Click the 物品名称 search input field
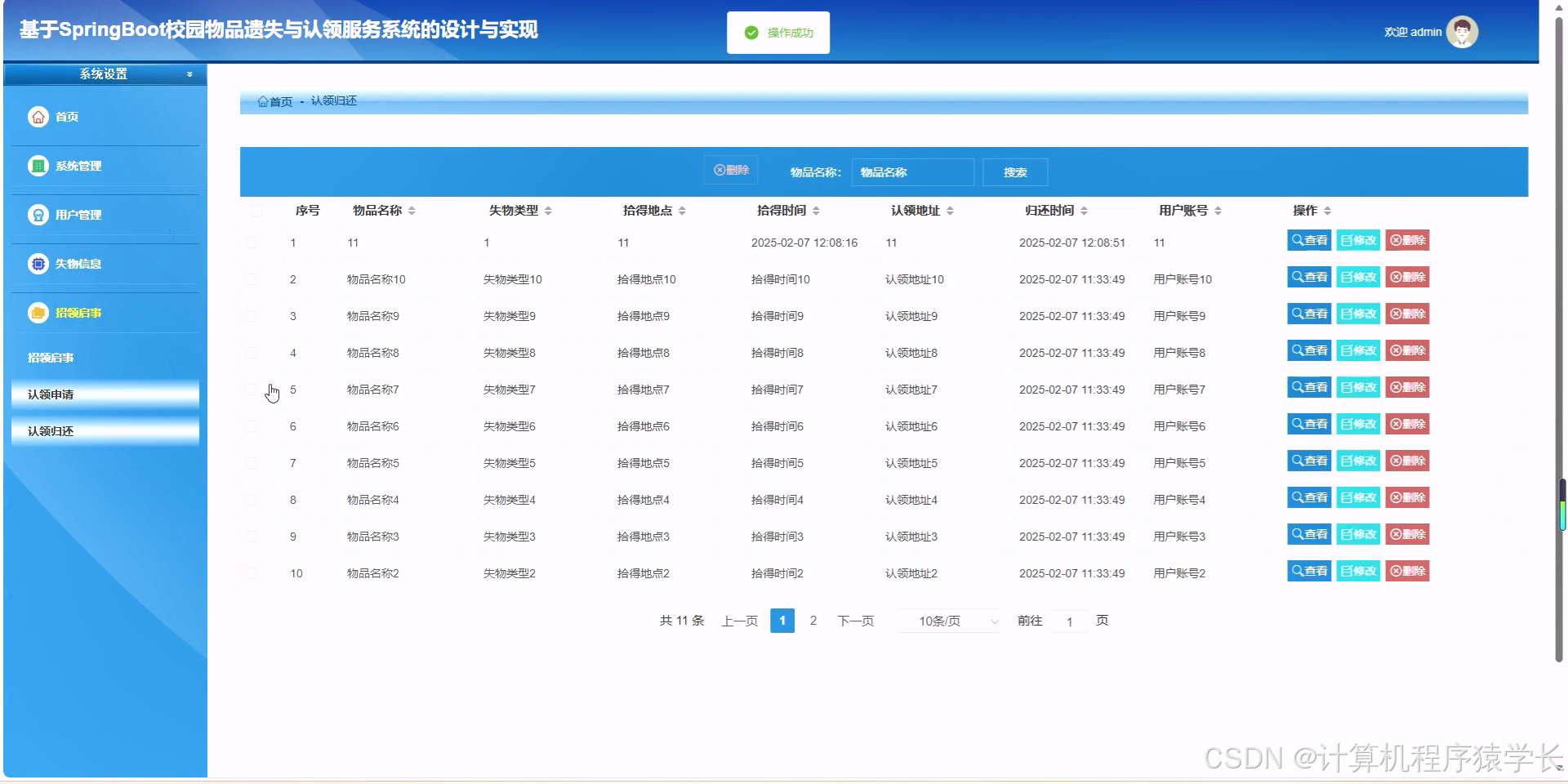This screenshot has height=784, width=1568. [x=911, y=171]
